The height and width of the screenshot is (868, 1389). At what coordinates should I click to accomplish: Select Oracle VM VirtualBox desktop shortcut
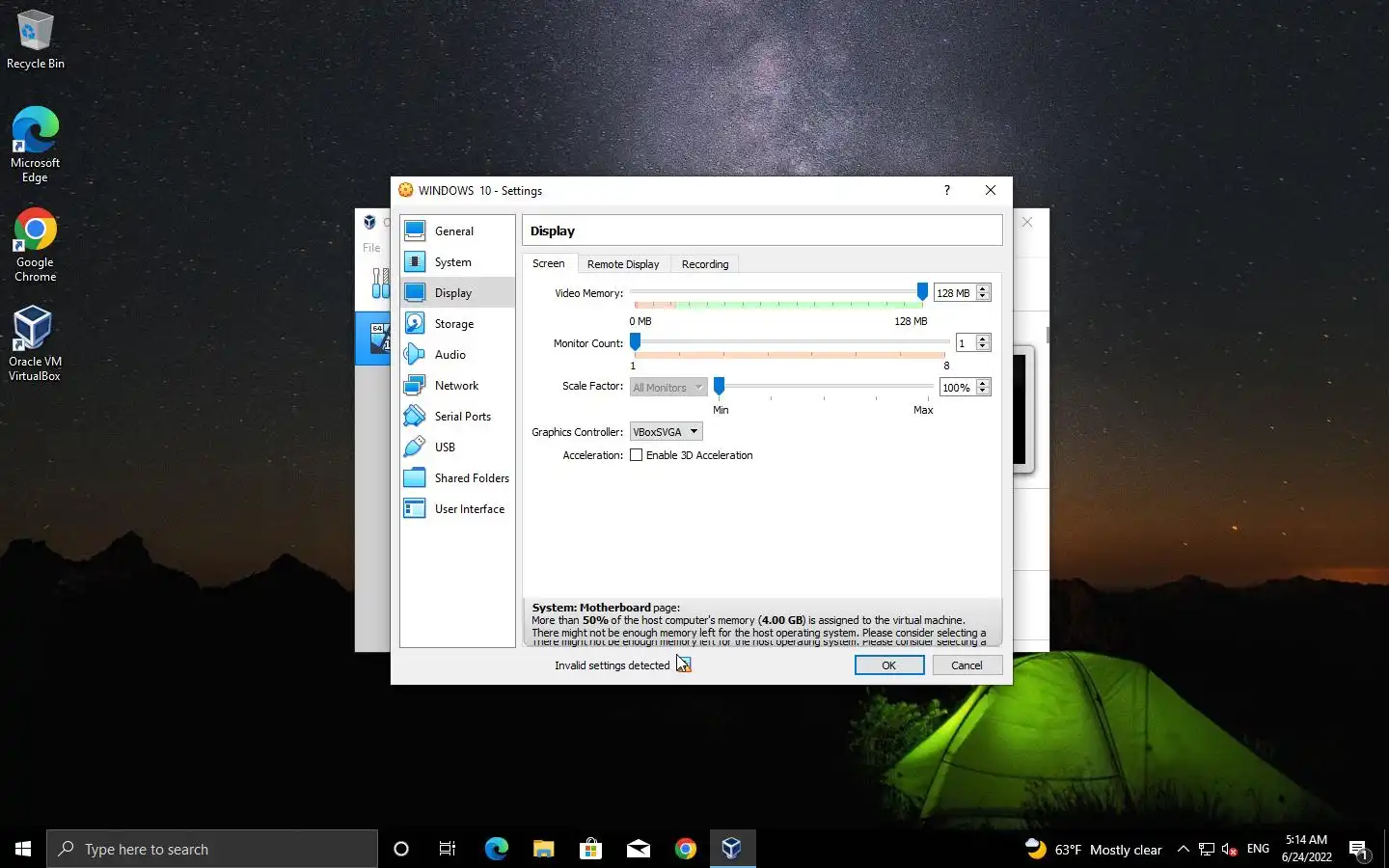coord(35,343)
